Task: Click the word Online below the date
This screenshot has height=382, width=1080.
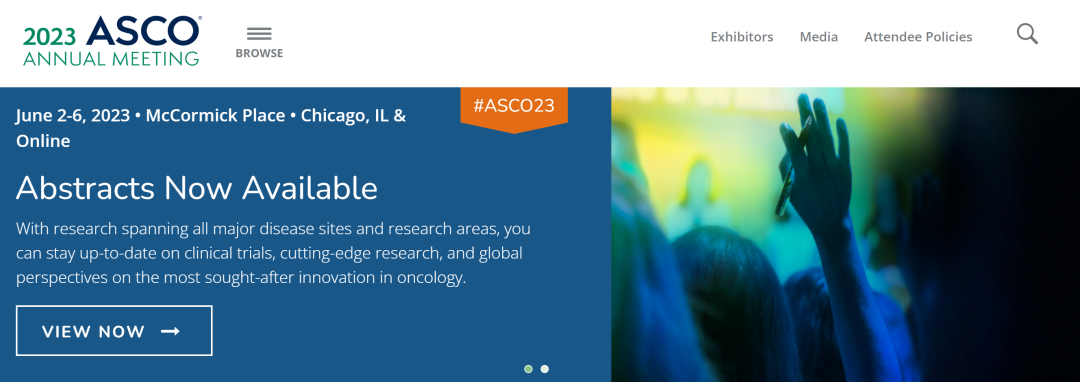Action: tap(43, 141)
